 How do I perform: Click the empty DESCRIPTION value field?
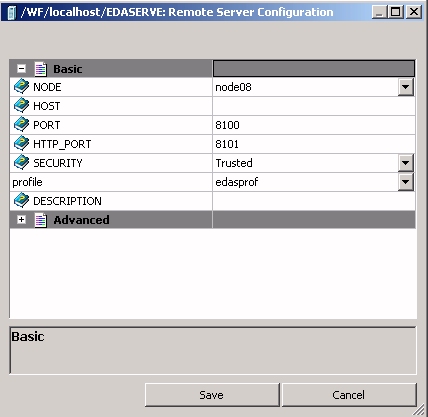tap(314, 201)
